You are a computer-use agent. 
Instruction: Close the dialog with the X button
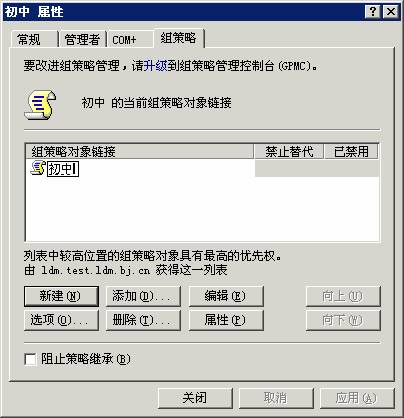pos(391,12)
